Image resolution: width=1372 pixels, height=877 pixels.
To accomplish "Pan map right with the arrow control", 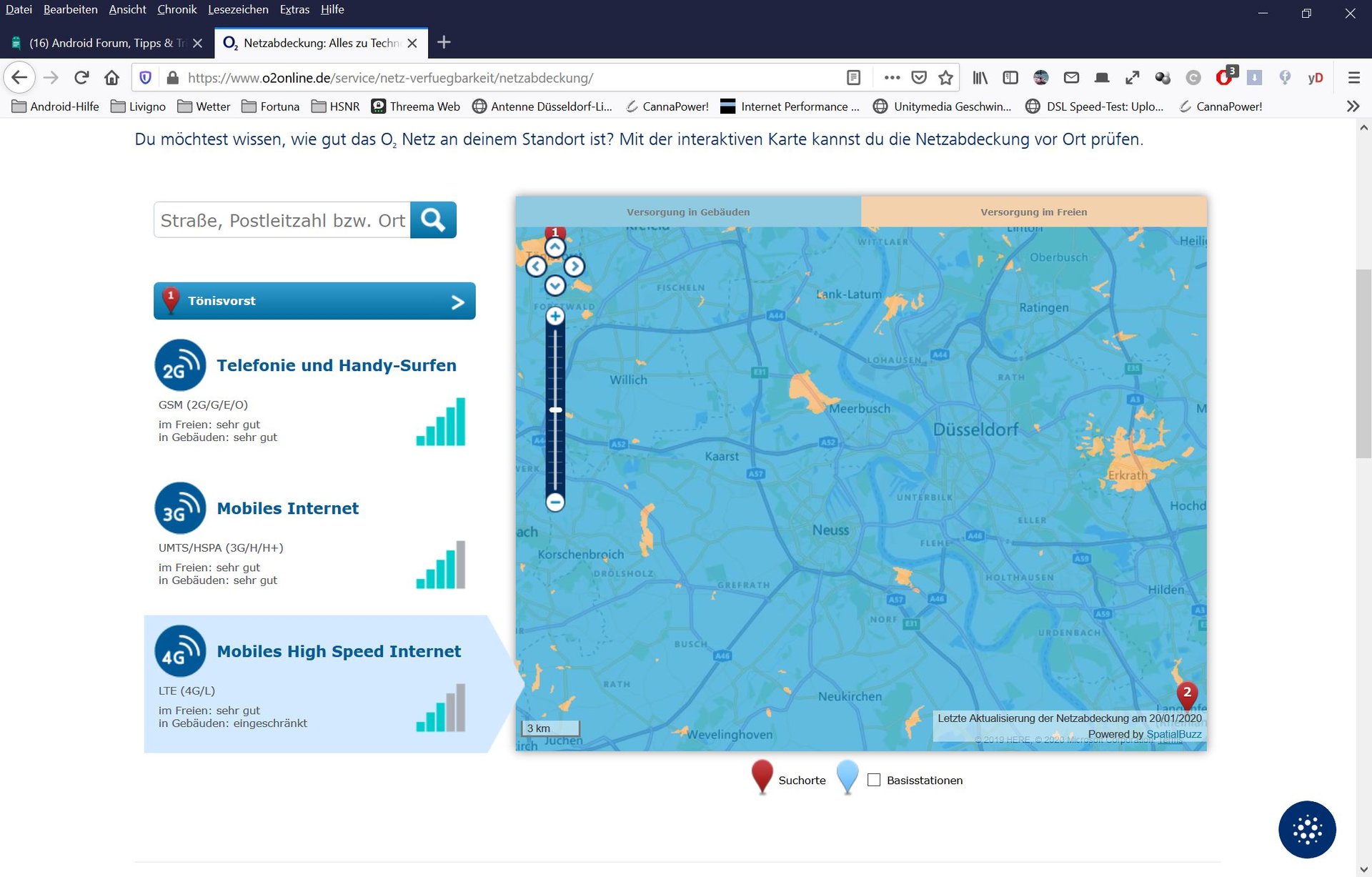I will pyautogui.click(x=575, y=267).
